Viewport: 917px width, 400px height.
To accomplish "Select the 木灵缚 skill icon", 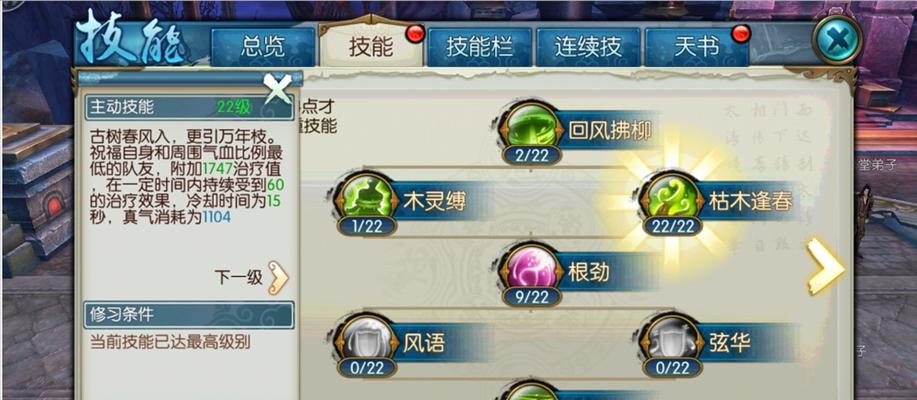I will pyautogui.click(x=367, y=199).
